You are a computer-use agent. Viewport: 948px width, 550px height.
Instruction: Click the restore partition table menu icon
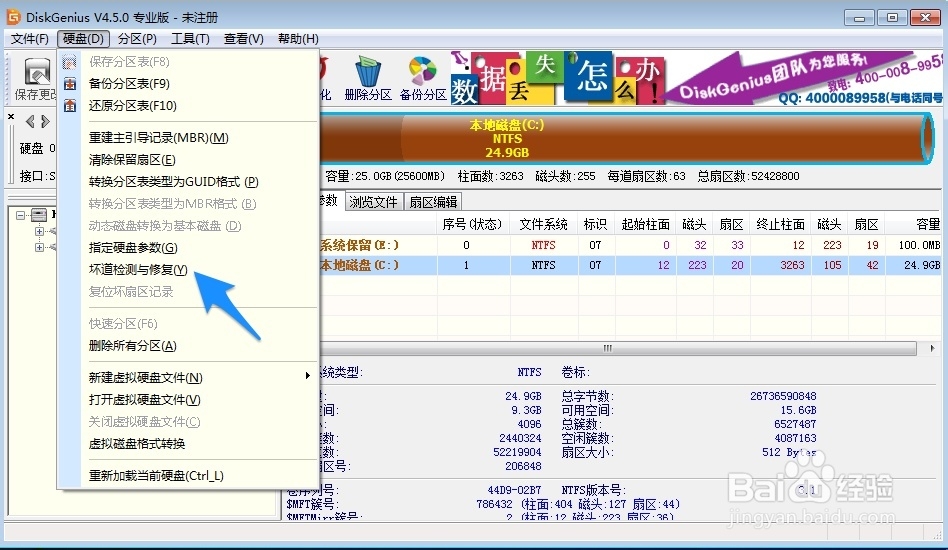click(x=70, y=106)
